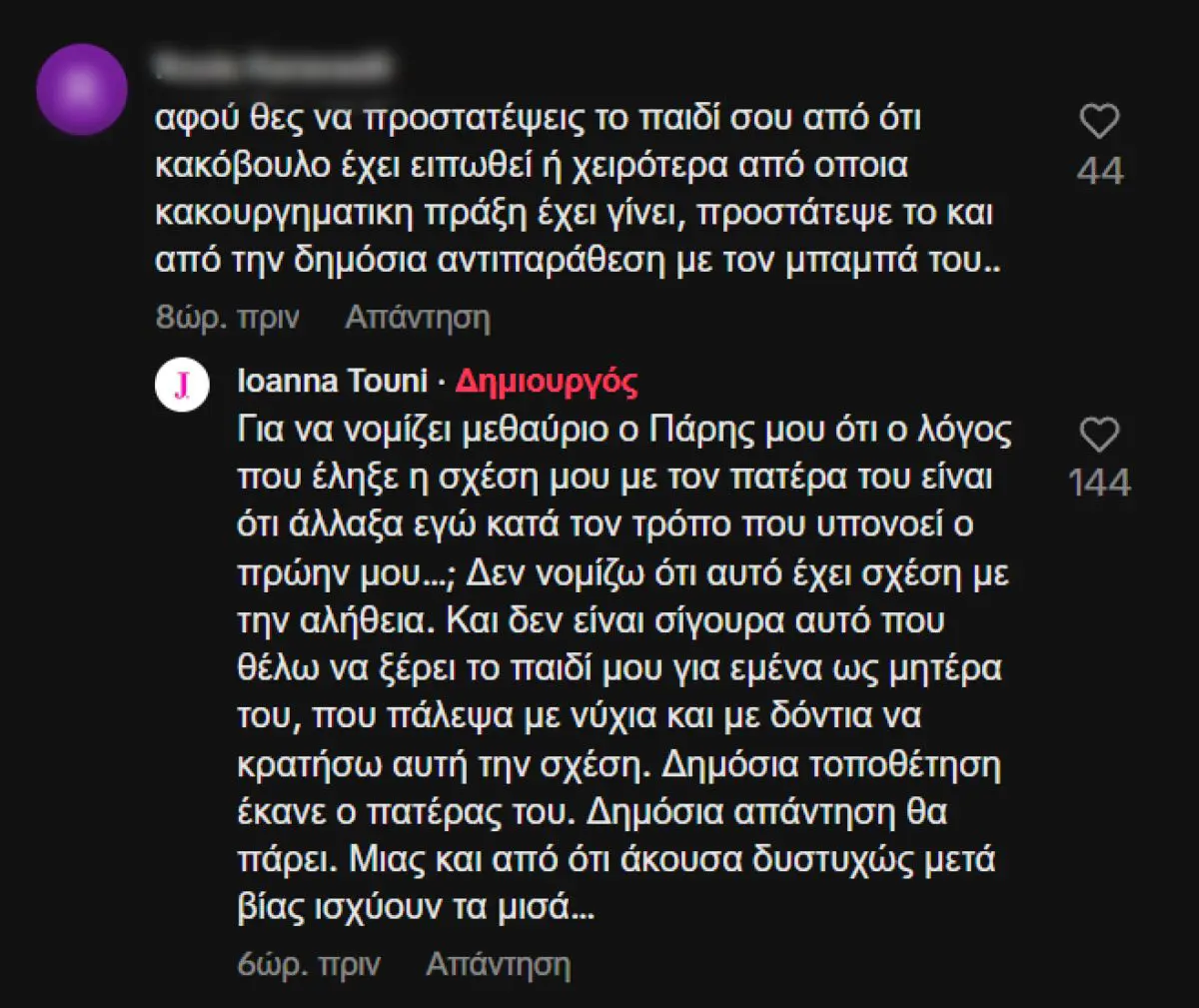The height and width of the screenshot is (1008, 1199).
Task: Click the 144 likes count
Action: click(1099, 484)
